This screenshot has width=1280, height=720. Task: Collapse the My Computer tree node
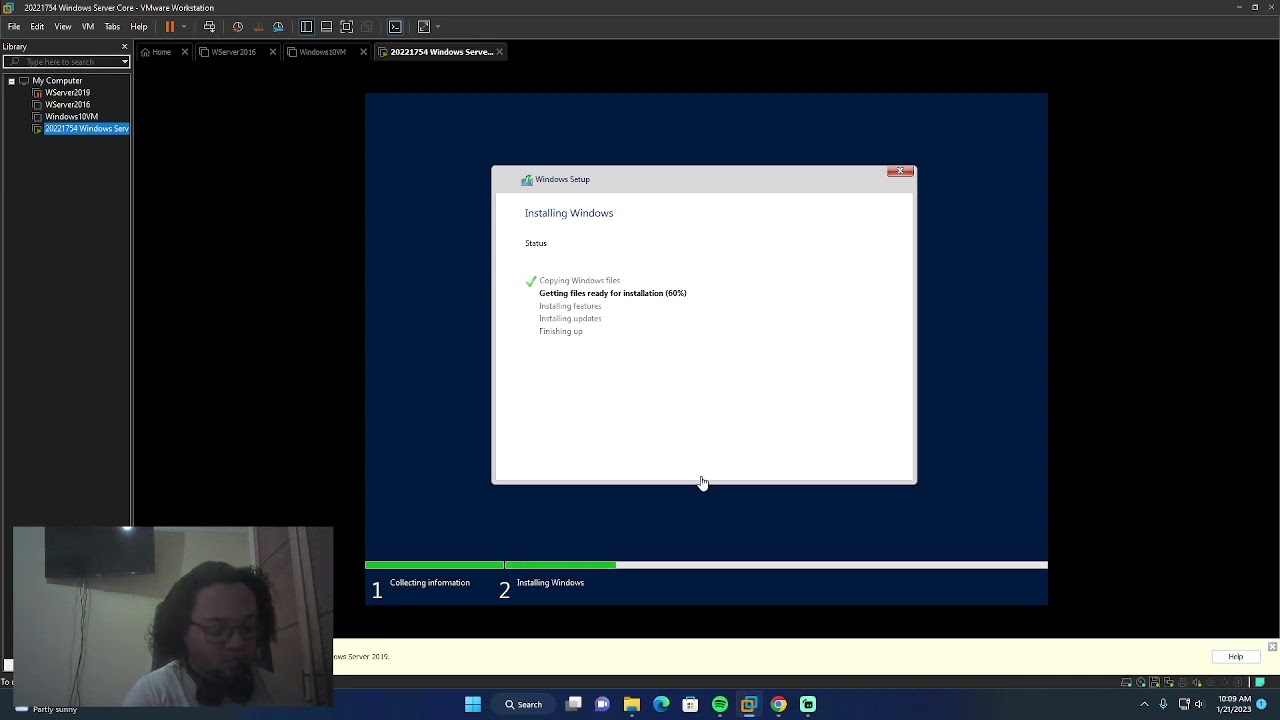pyautogui.click(x=11, y=81)
